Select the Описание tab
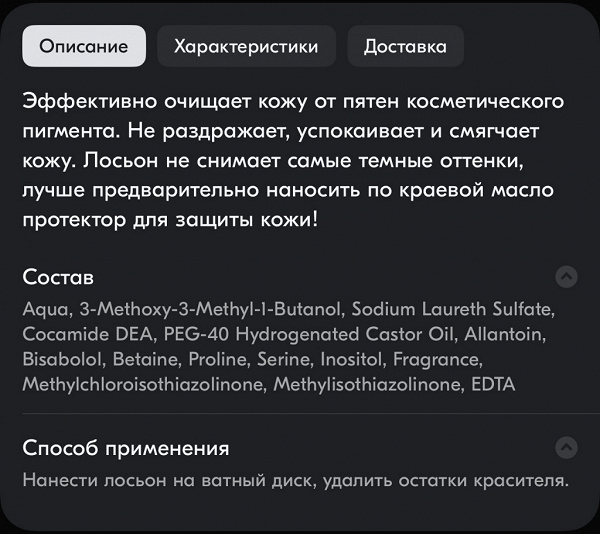 [84, 46]
